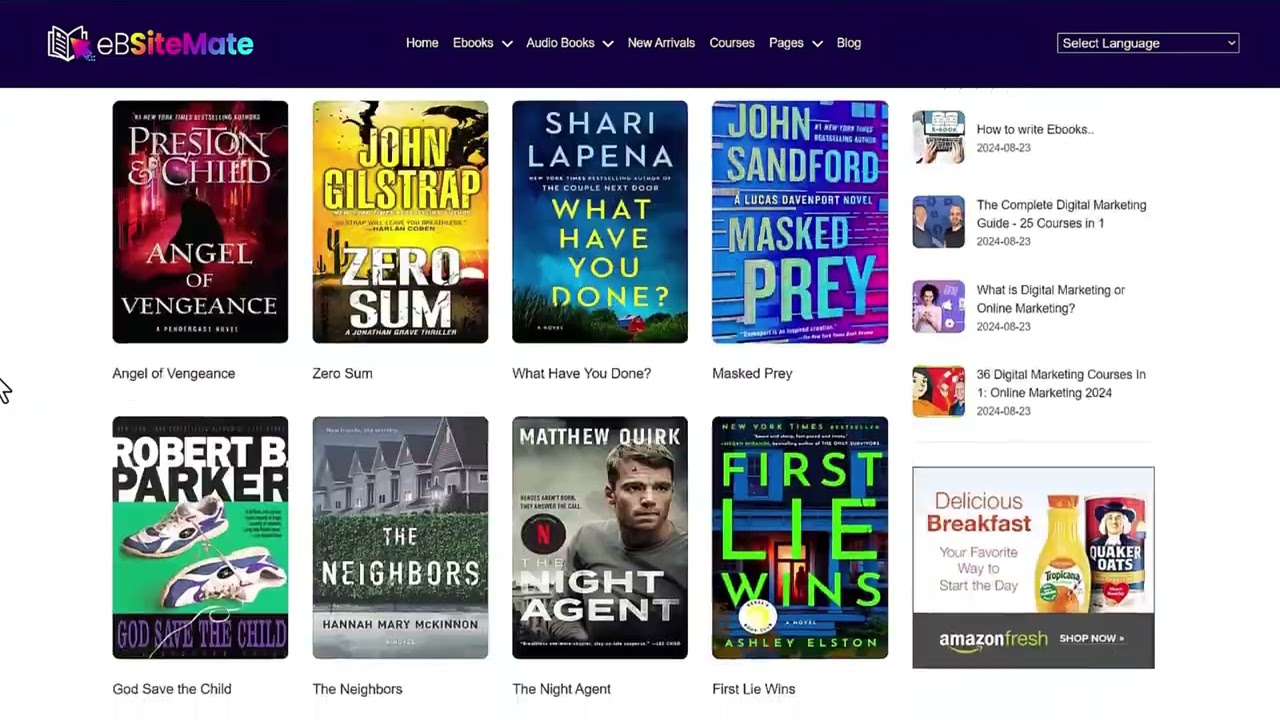1280x720 pixels.
Task: Click the Zero Sum book cover
Action: (x=400, y=222)
